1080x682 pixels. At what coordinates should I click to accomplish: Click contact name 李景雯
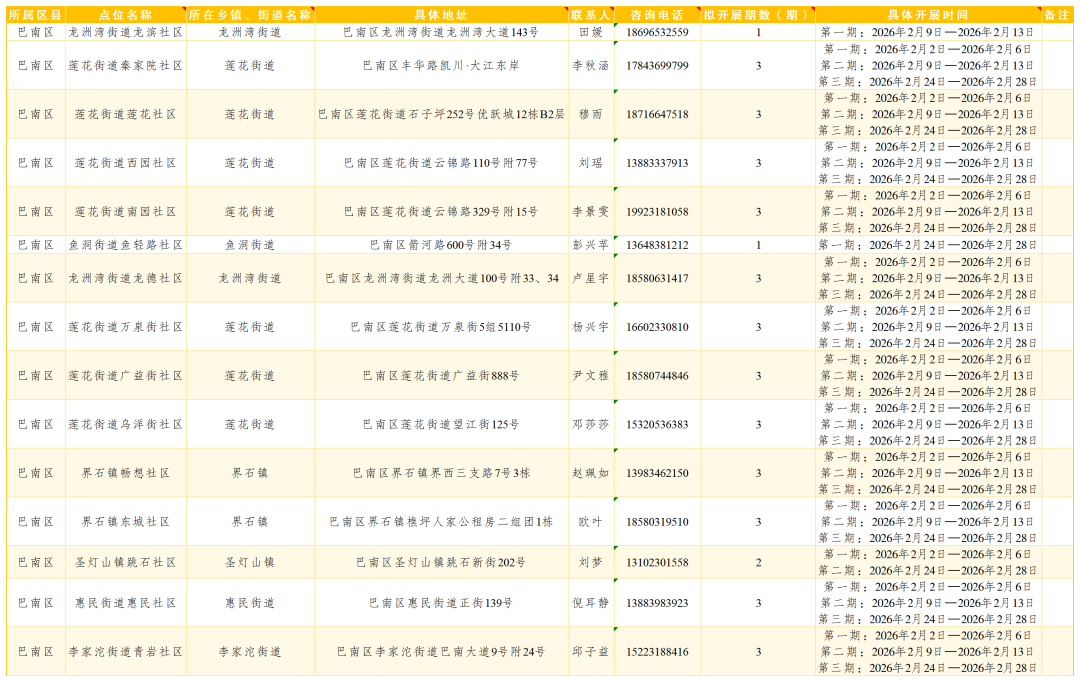coord(591,212)
